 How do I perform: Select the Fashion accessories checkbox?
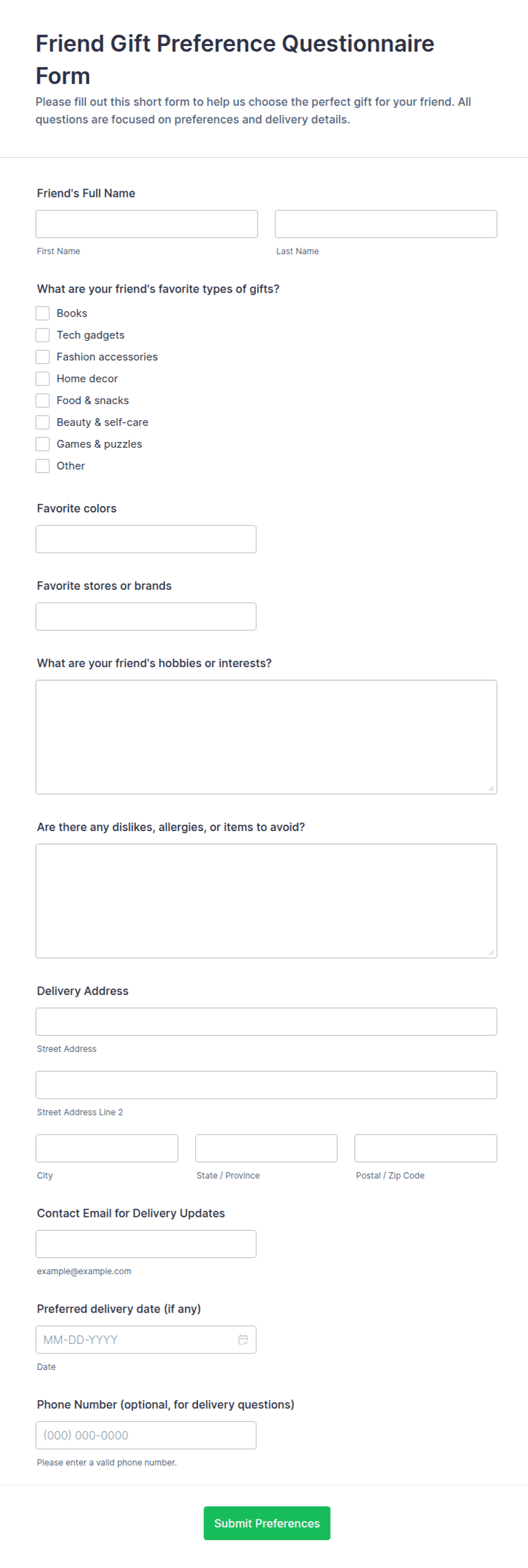point(43,357)
